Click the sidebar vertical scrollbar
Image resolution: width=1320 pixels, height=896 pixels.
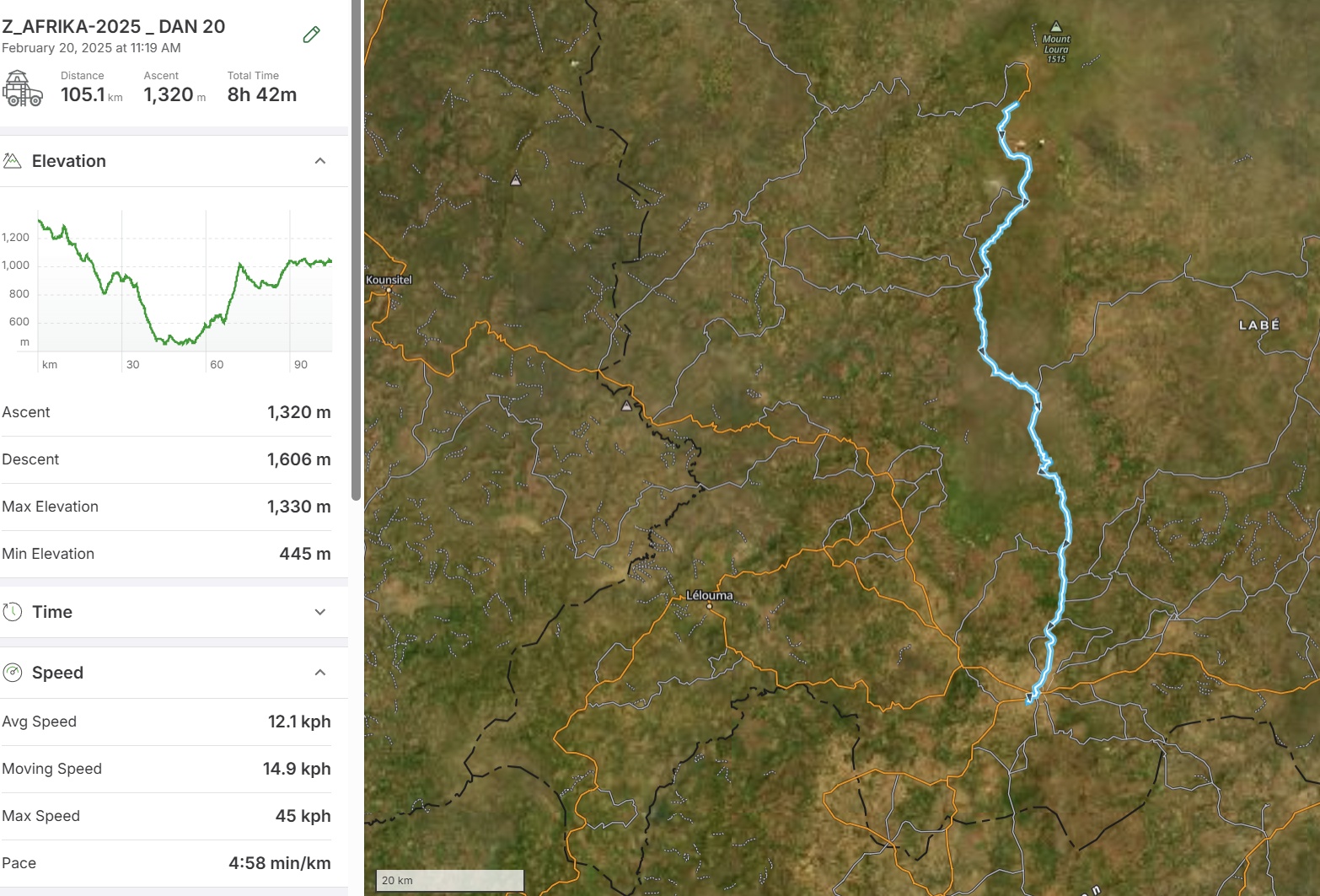point(356,253)
